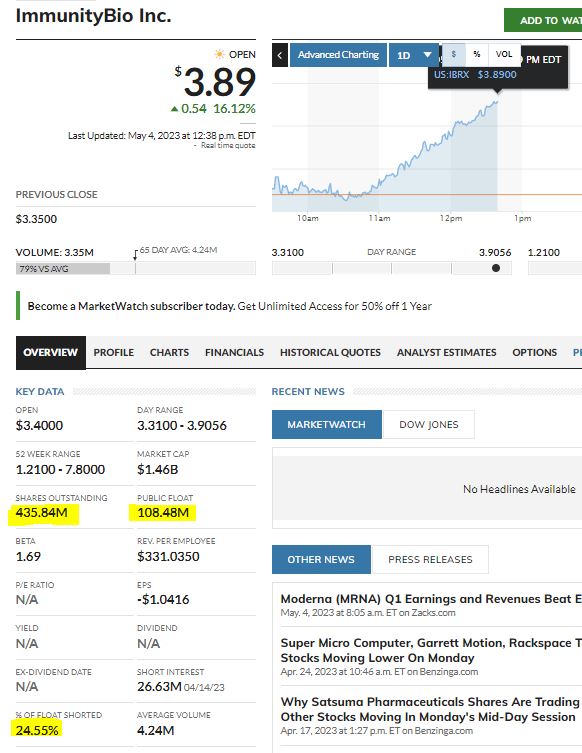Click % of float shorted 24.55%

(x=37, y=730)
